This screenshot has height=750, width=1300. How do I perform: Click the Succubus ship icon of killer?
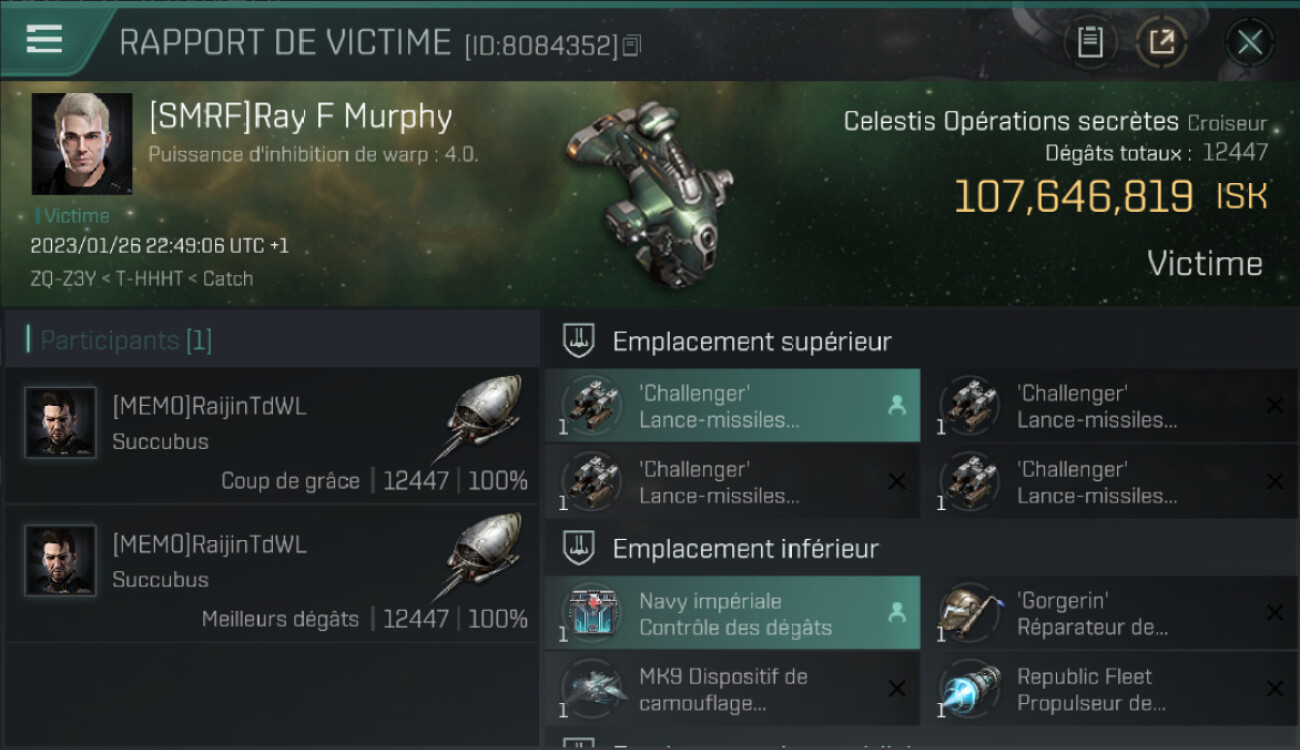tap(479, 416)
